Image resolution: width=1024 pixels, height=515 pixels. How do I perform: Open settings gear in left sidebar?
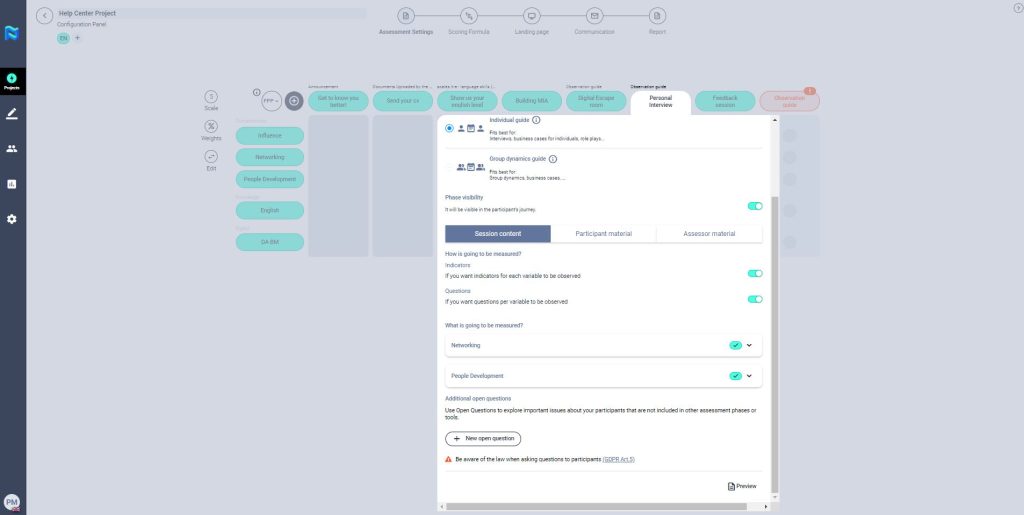click(12, 219)
